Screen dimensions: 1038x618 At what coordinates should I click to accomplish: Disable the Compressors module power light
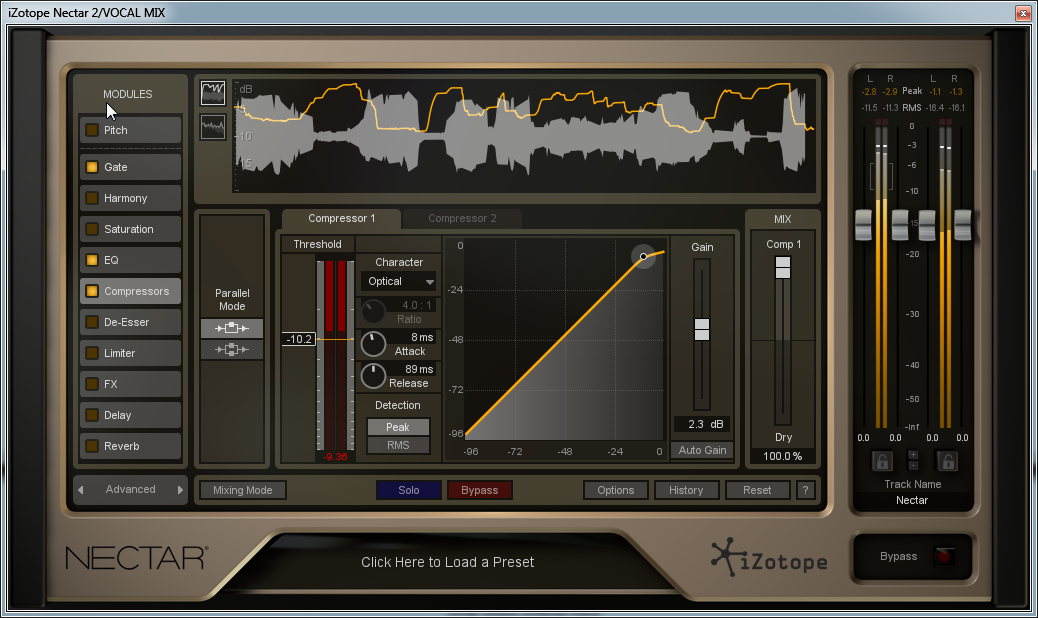tap(92, 291)
